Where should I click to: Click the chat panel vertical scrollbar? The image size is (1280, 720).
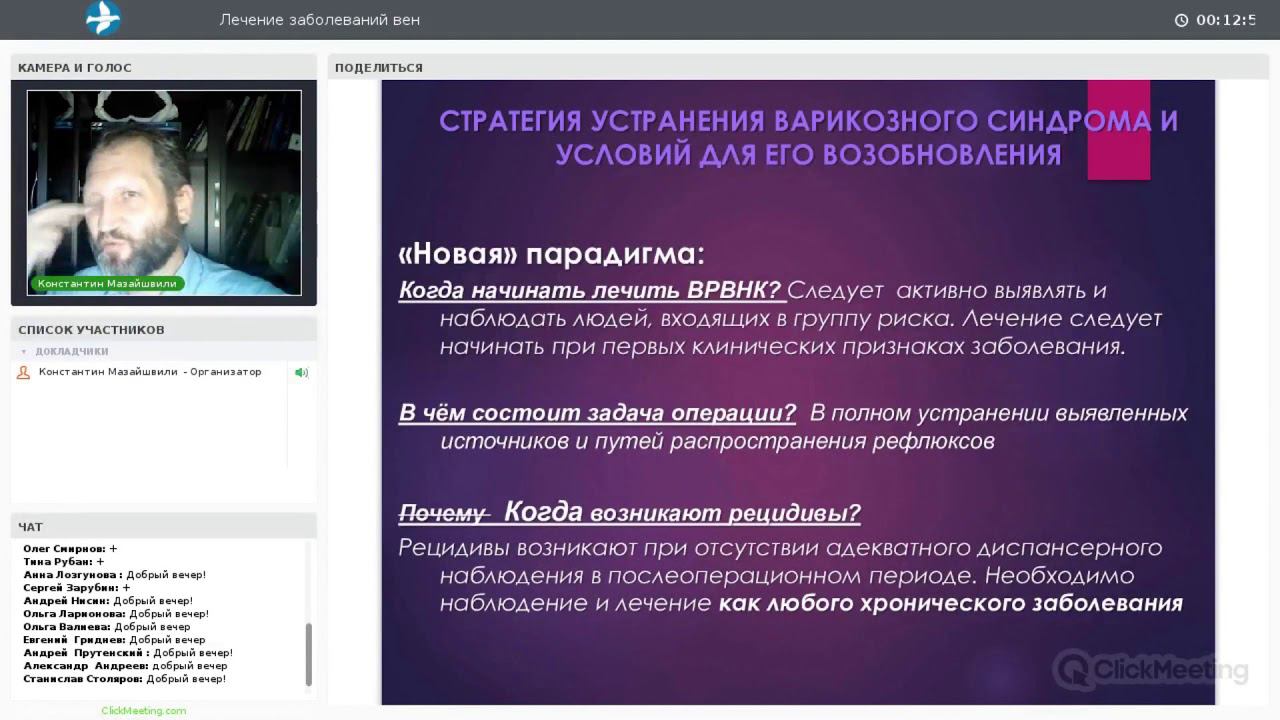point(309,653)
